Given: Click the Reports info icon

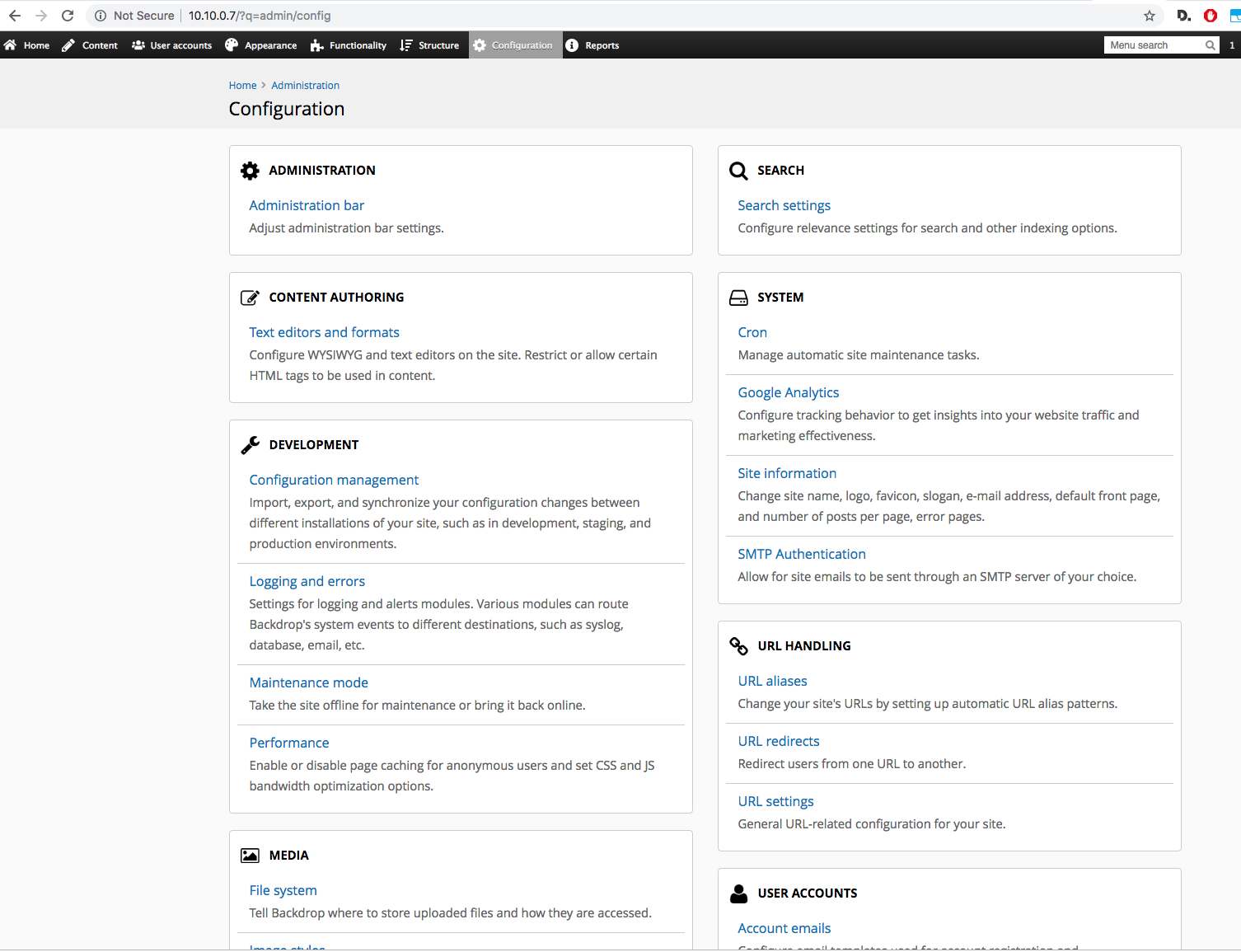Looking at the screenshot, I should pyautogui.click(x=572, y=45).
